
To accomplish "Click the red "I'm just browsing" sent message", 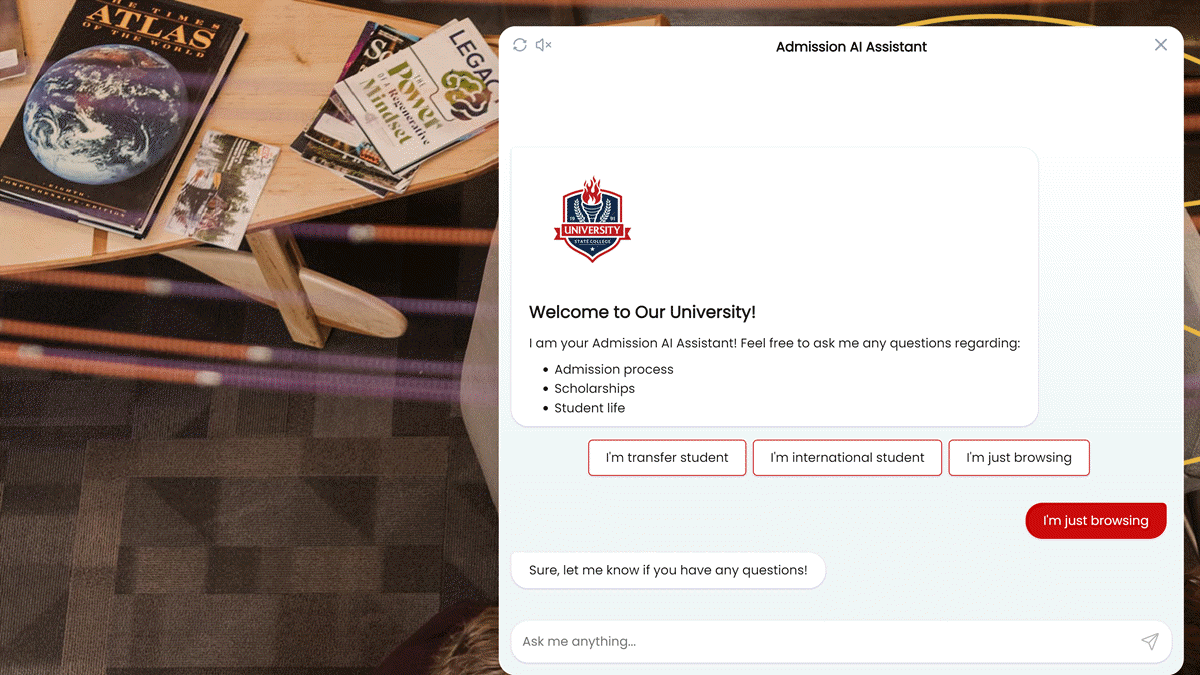I will (x=1096, y=521).
